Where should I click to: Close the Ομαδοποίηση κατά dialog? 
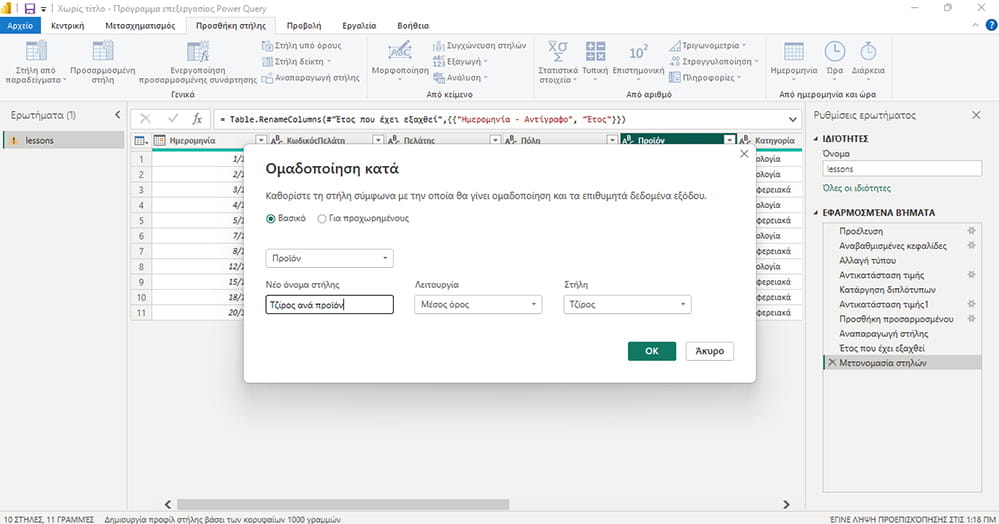[x=744, y=154]
